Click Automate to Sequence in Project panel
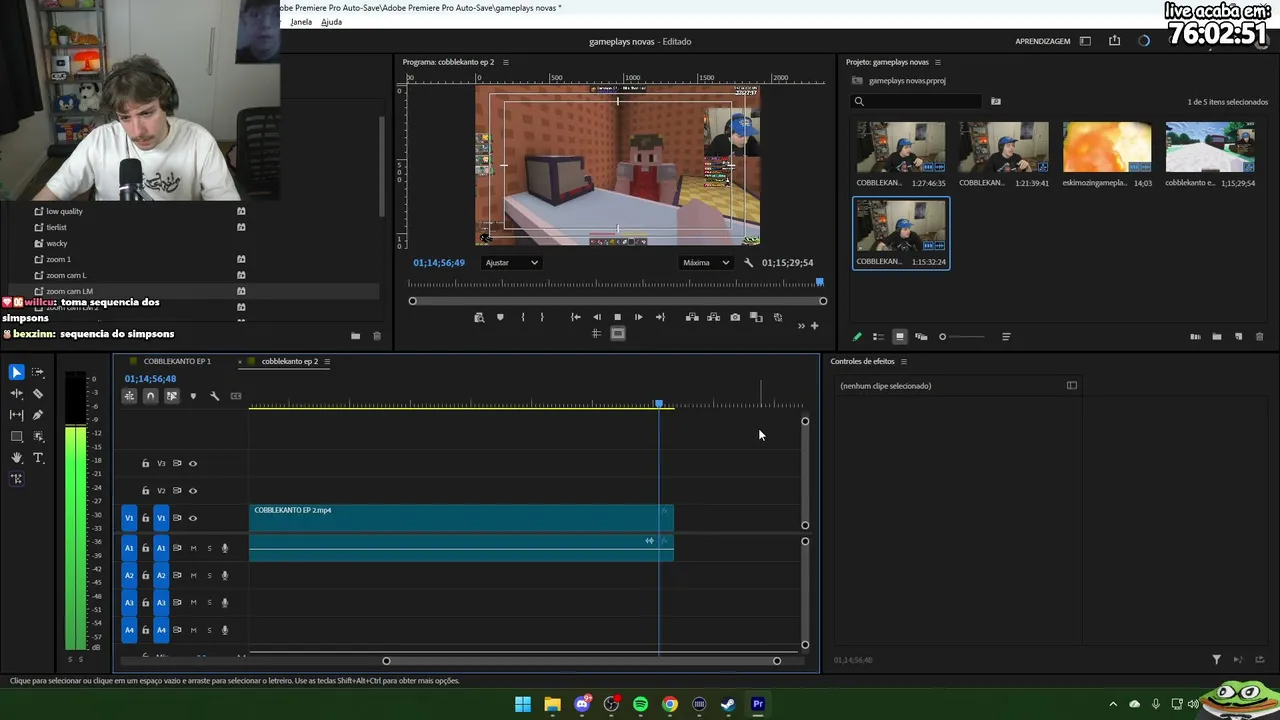The width and height of the screenshot is (1280, 720). 1195,337
